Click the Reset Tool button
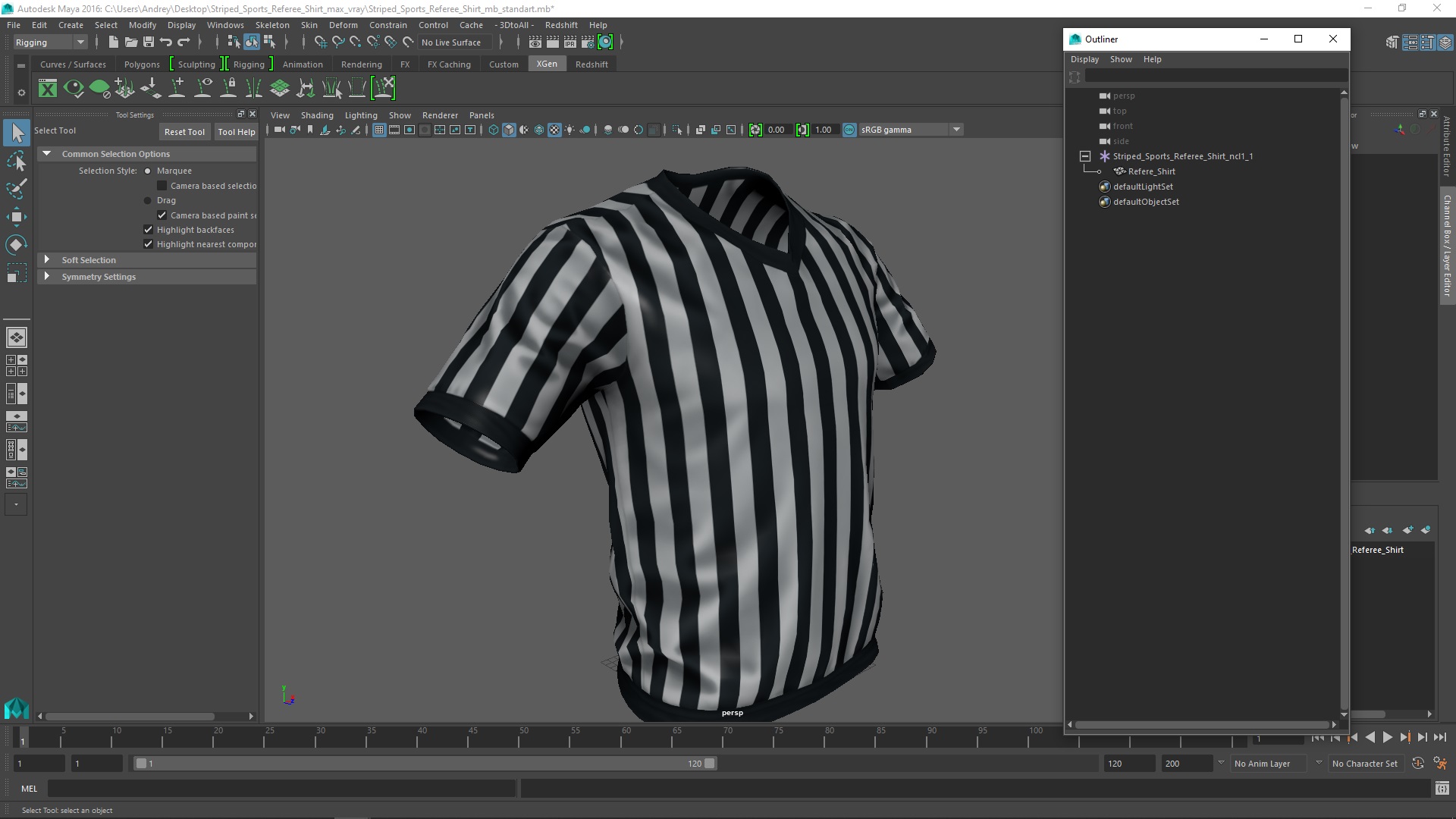 click(x=184, y=132)
